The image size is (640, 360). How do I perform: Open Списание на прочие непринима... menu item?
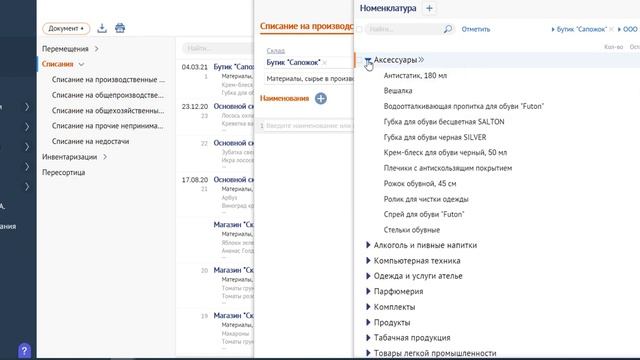(107, 126)
